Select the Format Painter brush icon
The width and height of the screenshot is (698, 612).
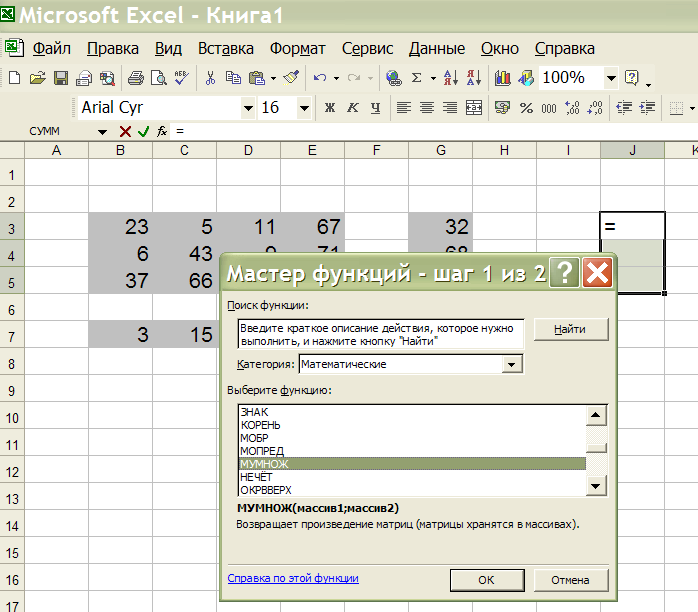(x=291, y=78)
